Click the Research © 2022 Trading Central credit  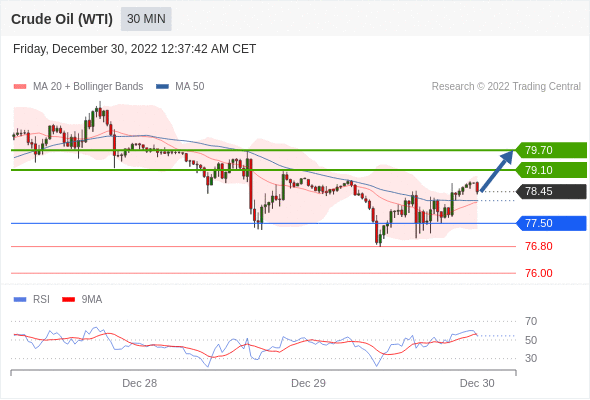(506, 87)
